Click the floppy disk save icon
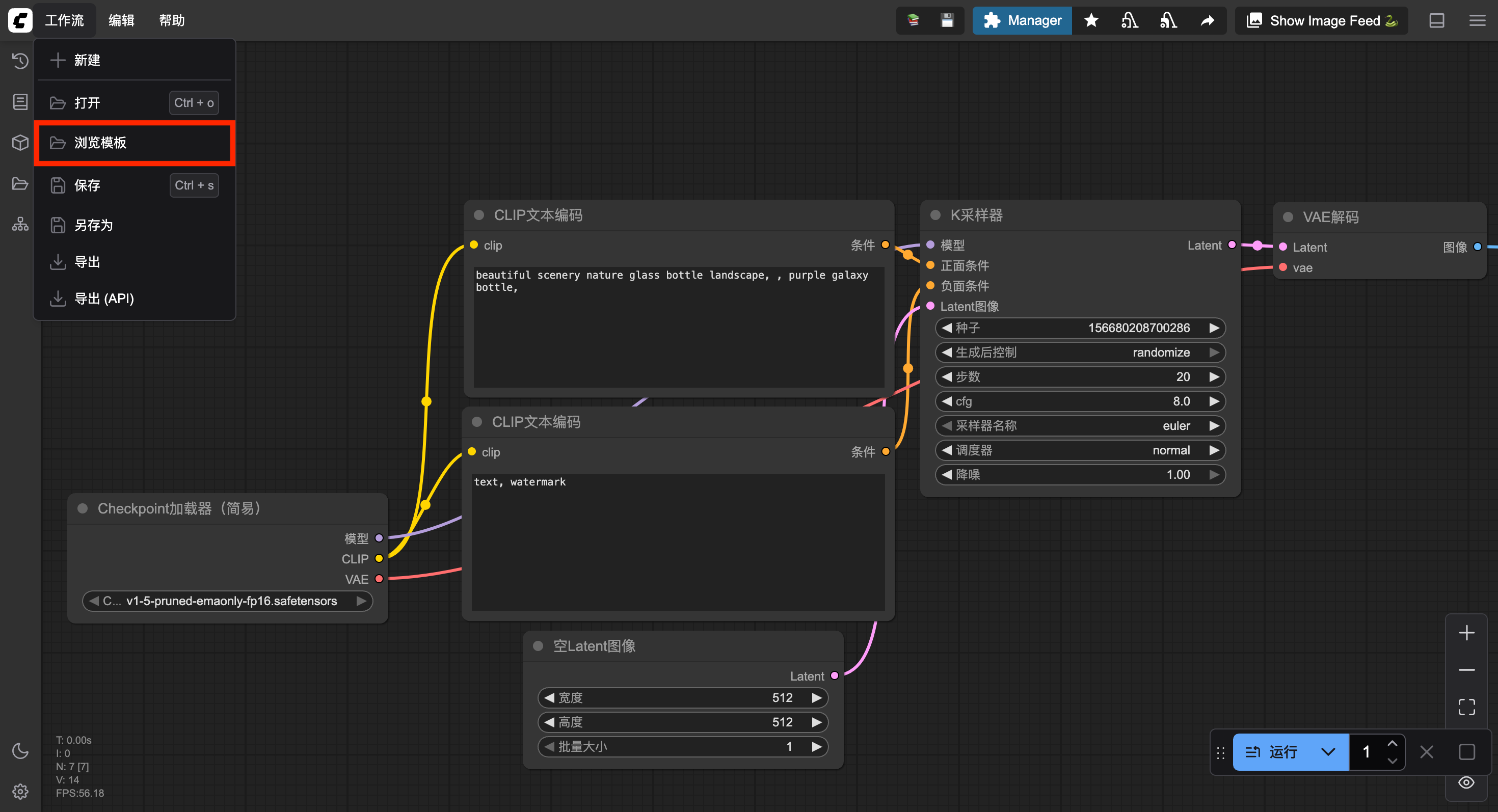The image size is (1498, 812). tap(947, 20)
